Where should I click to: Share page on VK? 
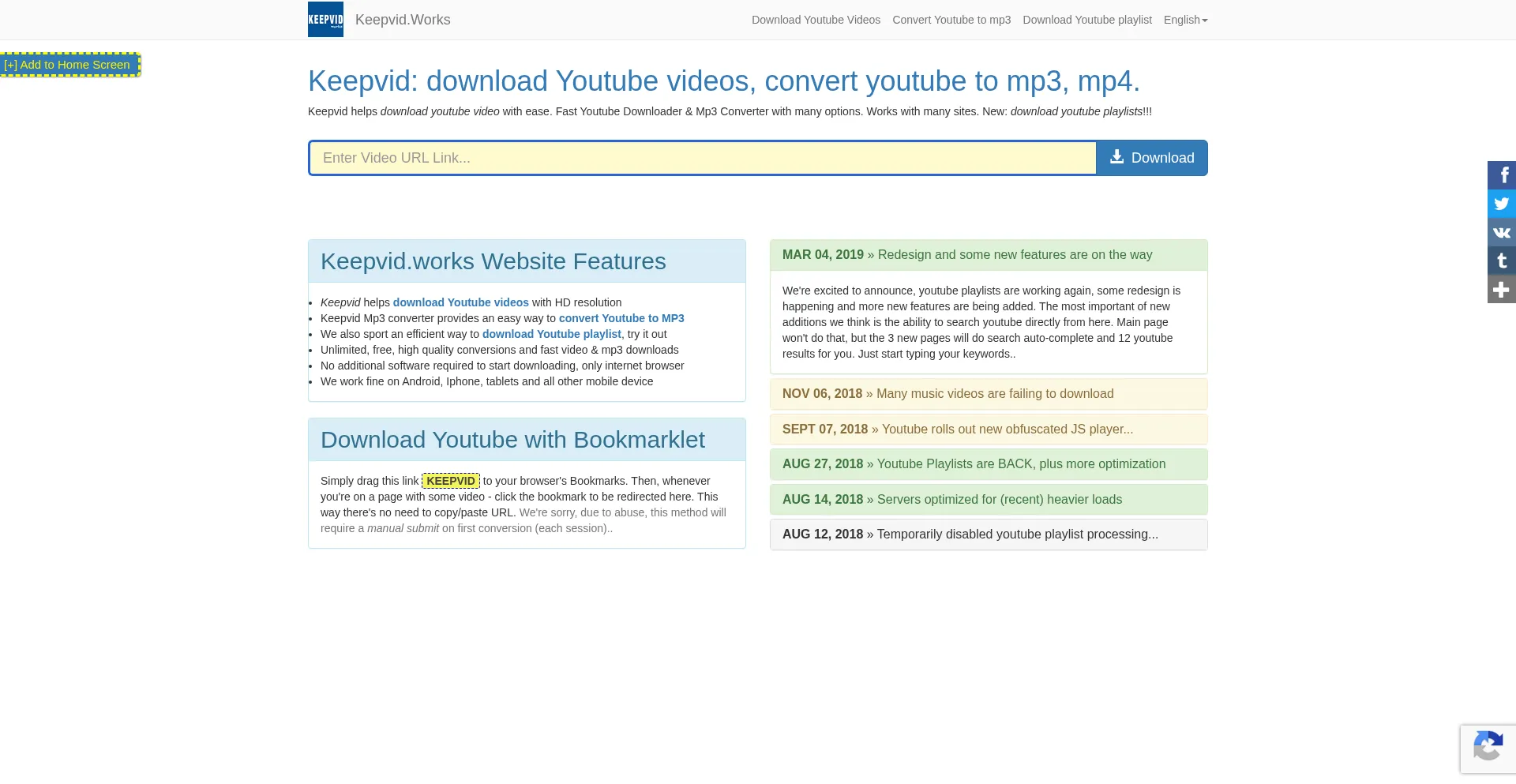tap(1502, 232)
